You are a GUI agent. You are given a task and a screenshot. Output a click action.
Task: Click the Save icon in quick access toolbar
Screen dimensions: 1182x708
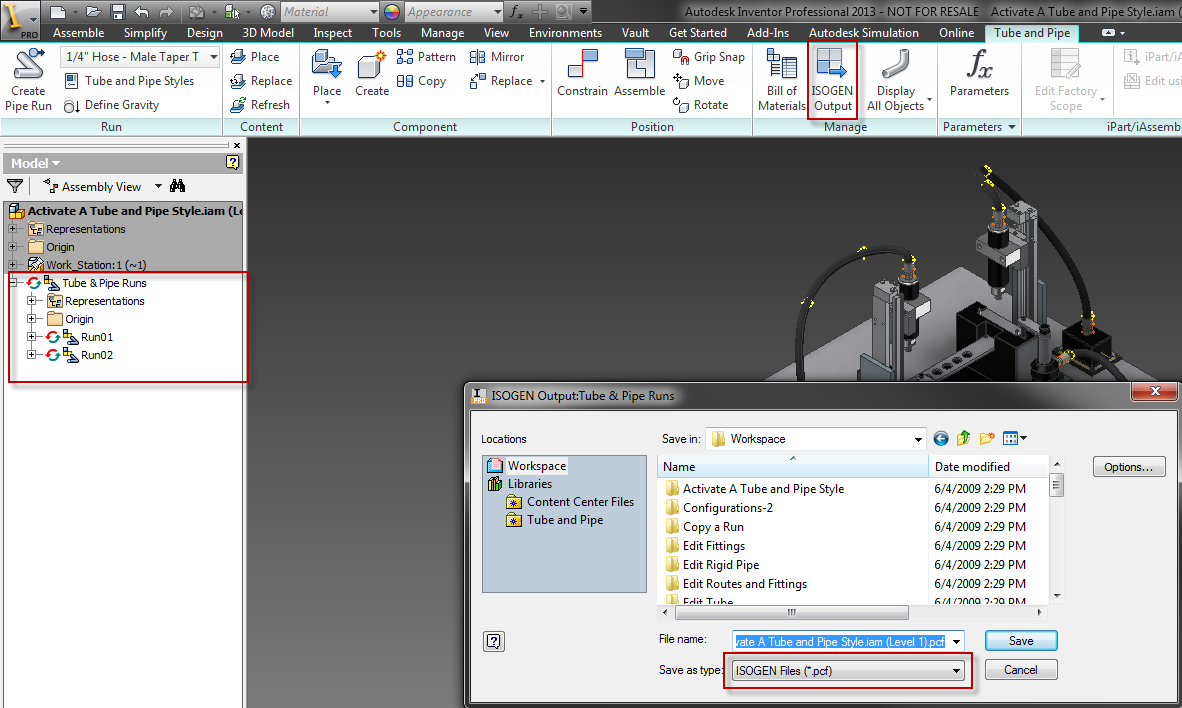point(118,11)
